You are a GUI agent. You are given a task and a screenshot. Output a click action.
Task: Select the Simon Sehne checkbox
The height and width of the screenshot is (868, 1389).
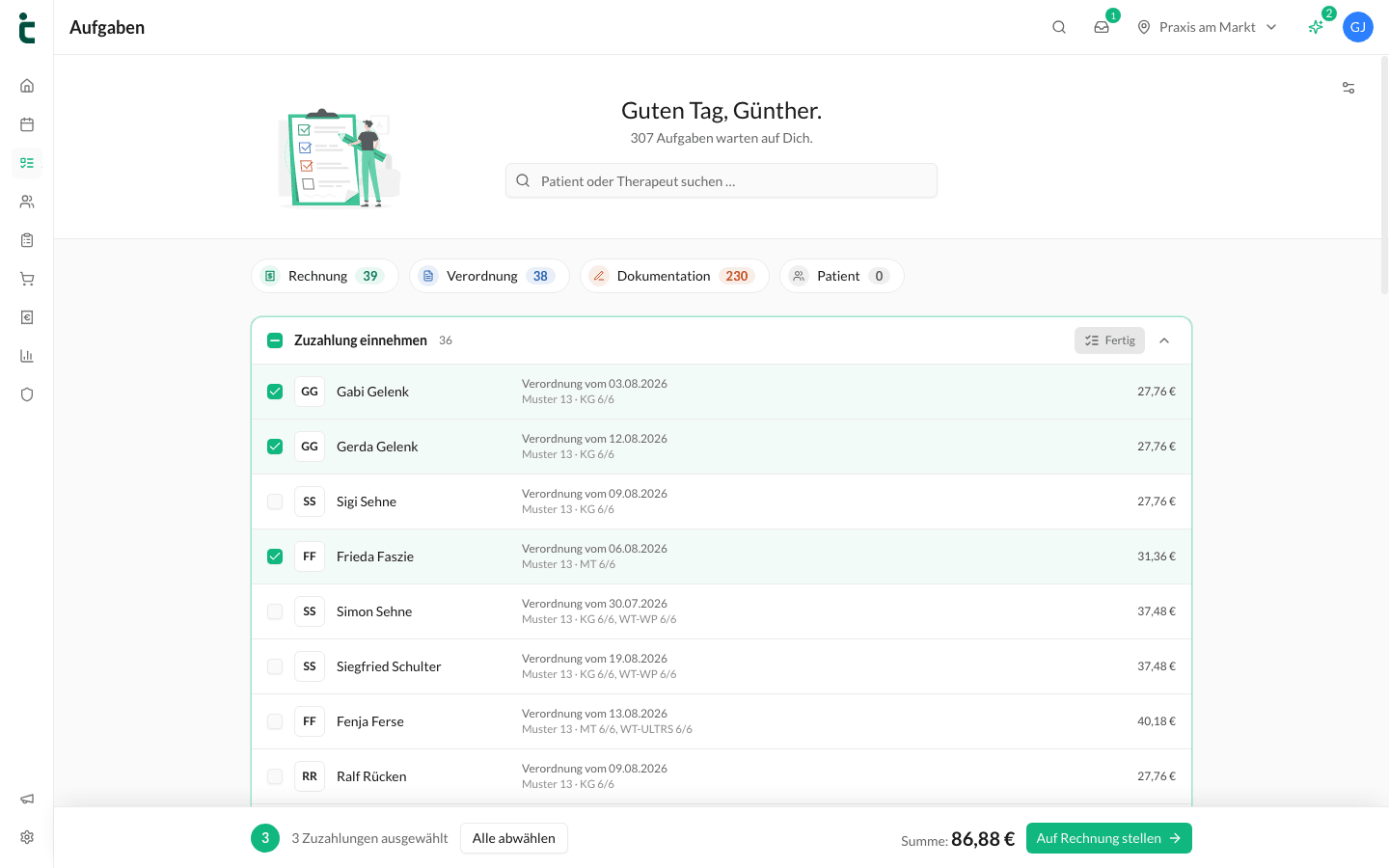click(x=275, y=611)
